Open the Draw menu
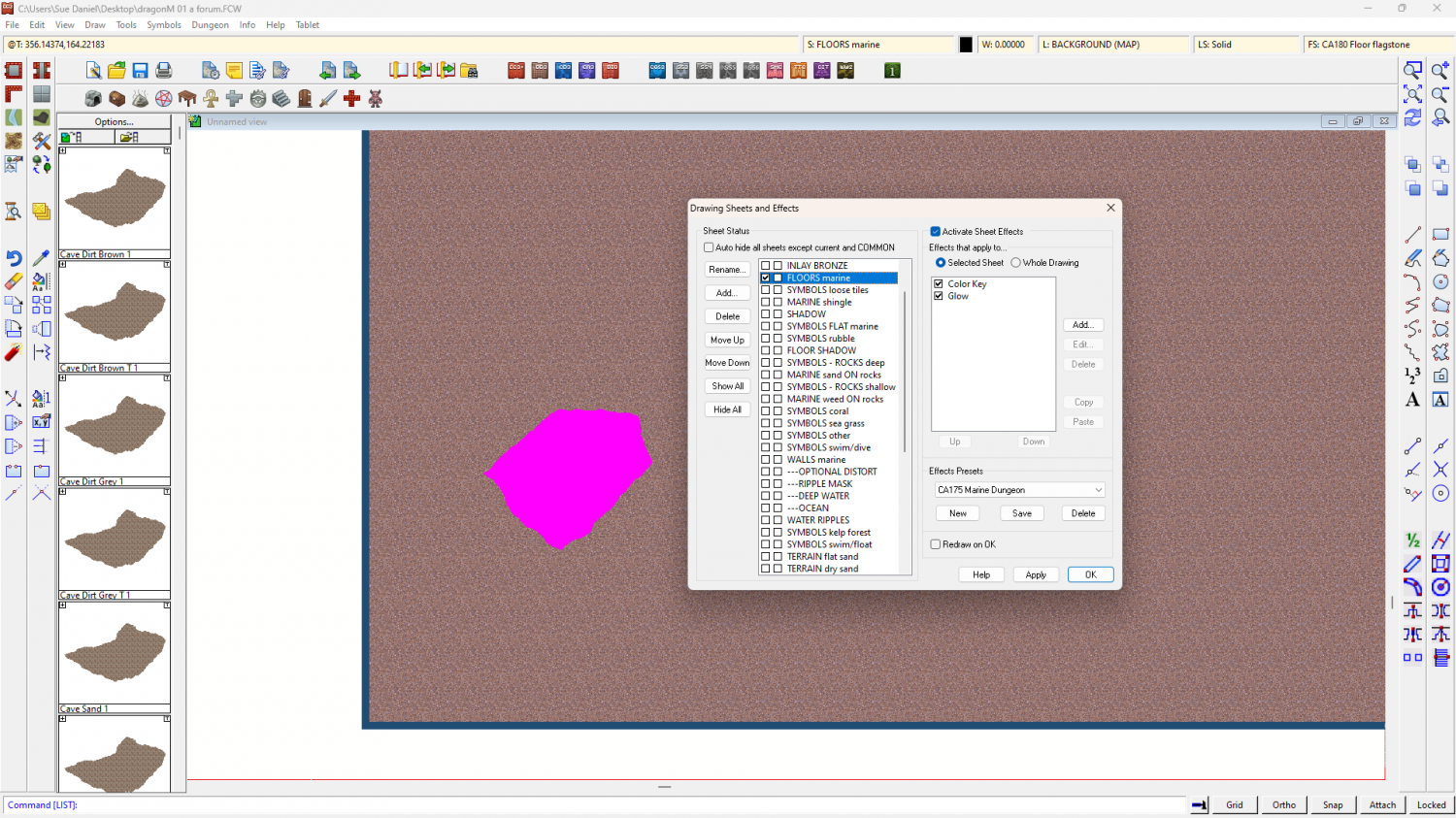 [95, 25]
